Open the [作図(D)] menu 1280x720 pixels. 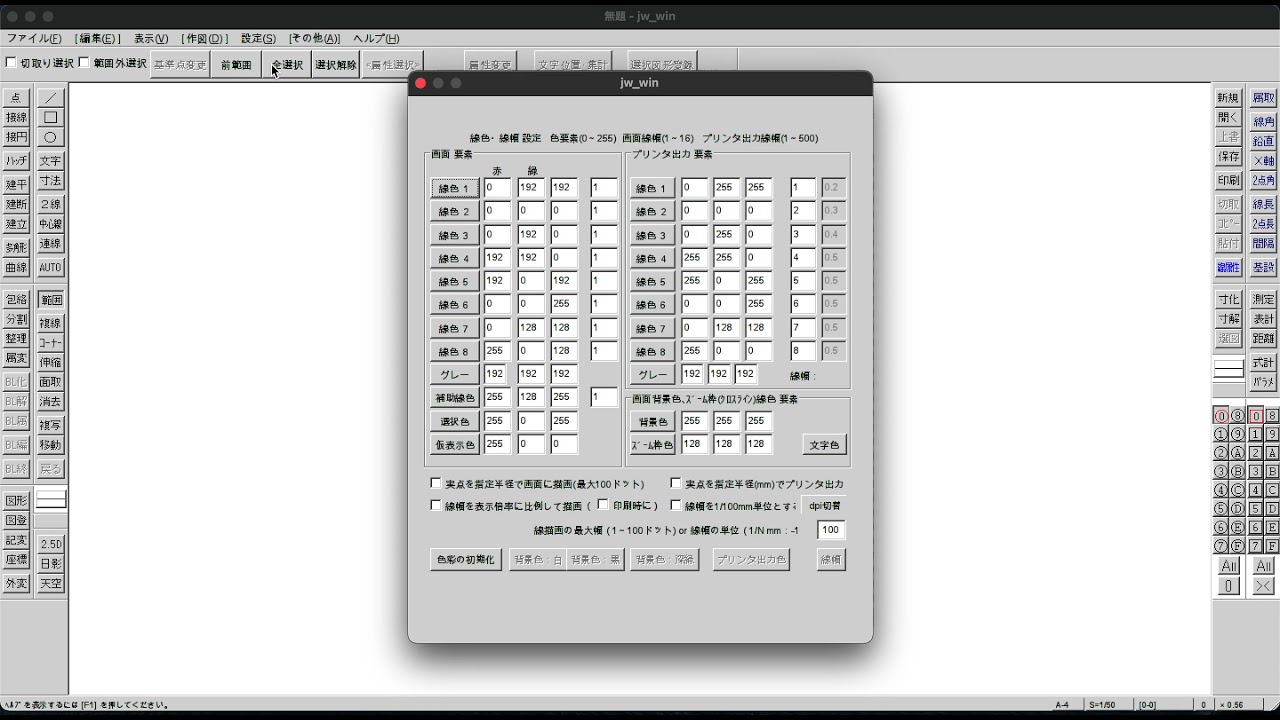tap(205, 38)
